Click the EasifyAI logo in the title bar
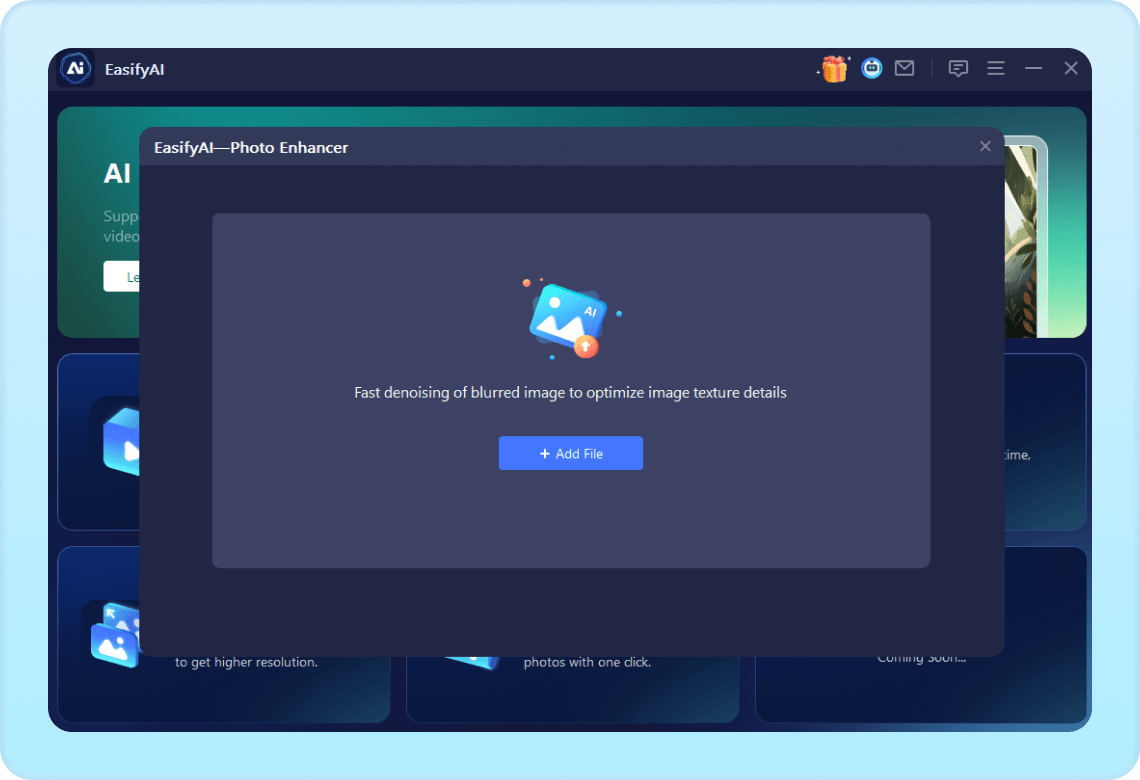1140x780 pixels. [76, 68]
